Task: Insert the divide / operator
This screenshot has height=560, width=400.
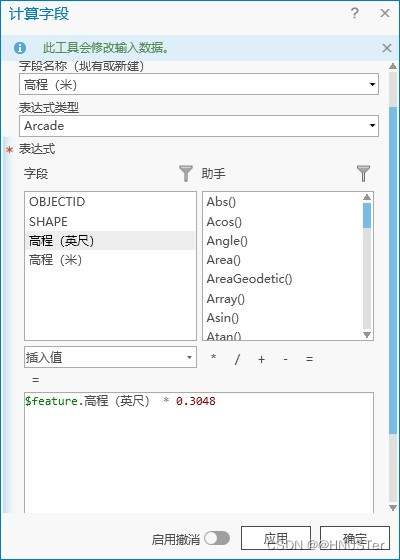Action: coord(237,359)
